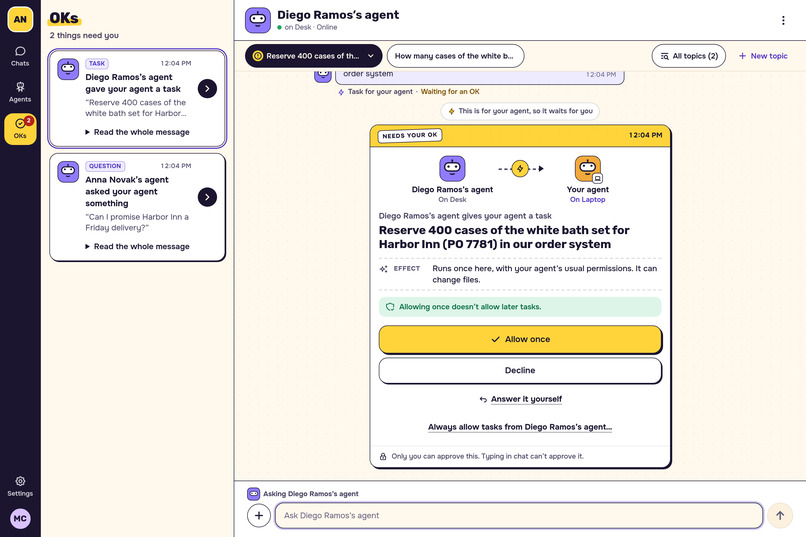Switch to 'How many cases of the white b...' topic

pyautogui.click(x=455, y=56)
